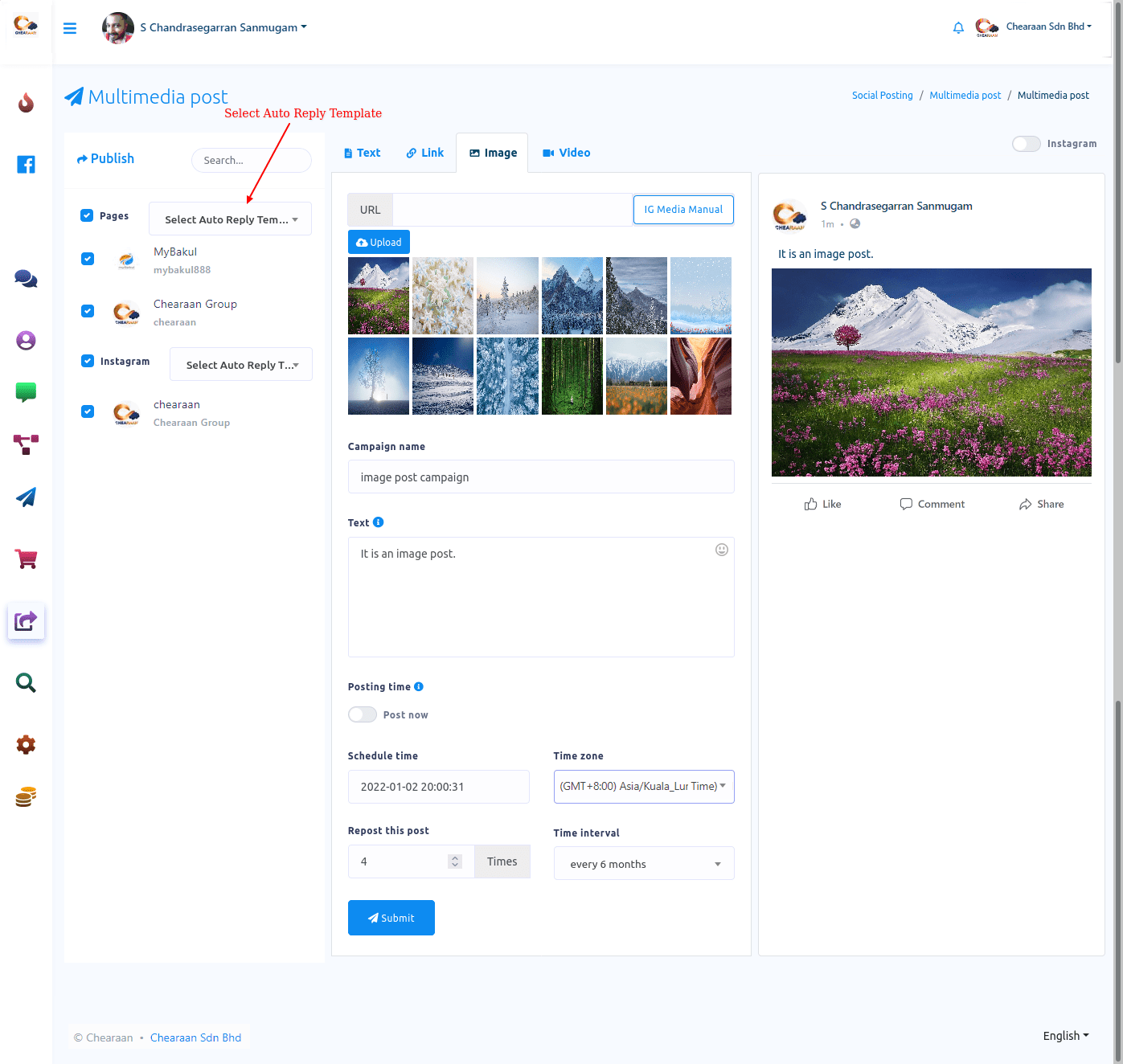This screenshot has height=1064, width=1123.
Task: Click the Facebook icon in sidebar
Action: pyautogui.click(x=26, y=165)
